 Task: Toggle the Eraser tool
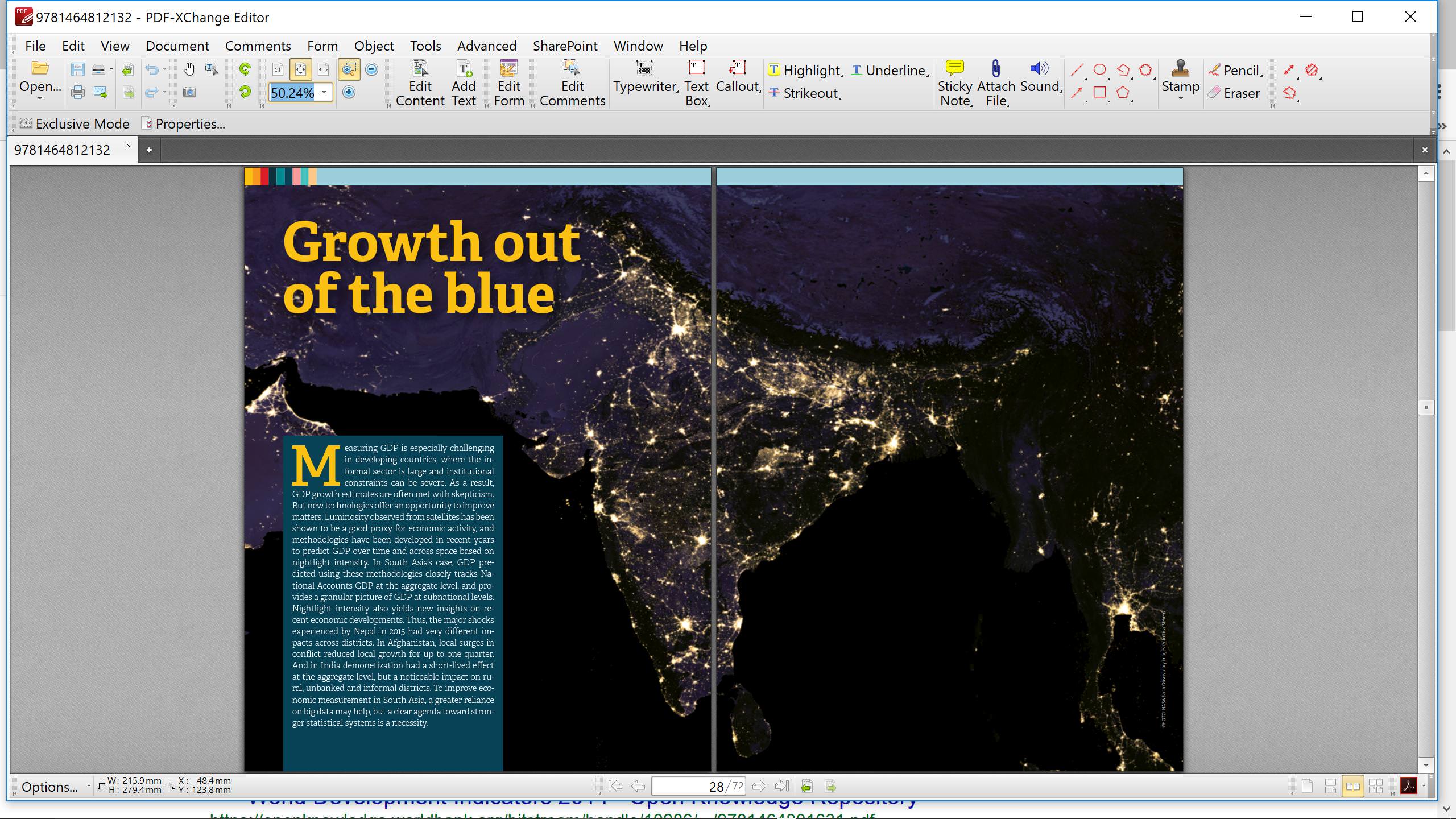(x=1234, y=93)
